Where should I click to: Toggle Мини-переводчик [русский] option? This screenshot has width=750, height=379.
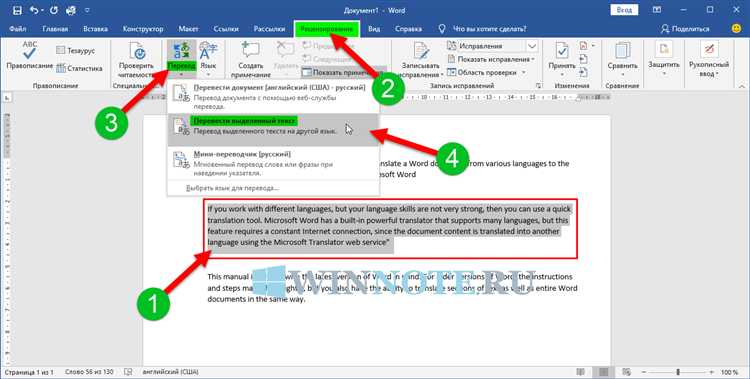[274, 163]
